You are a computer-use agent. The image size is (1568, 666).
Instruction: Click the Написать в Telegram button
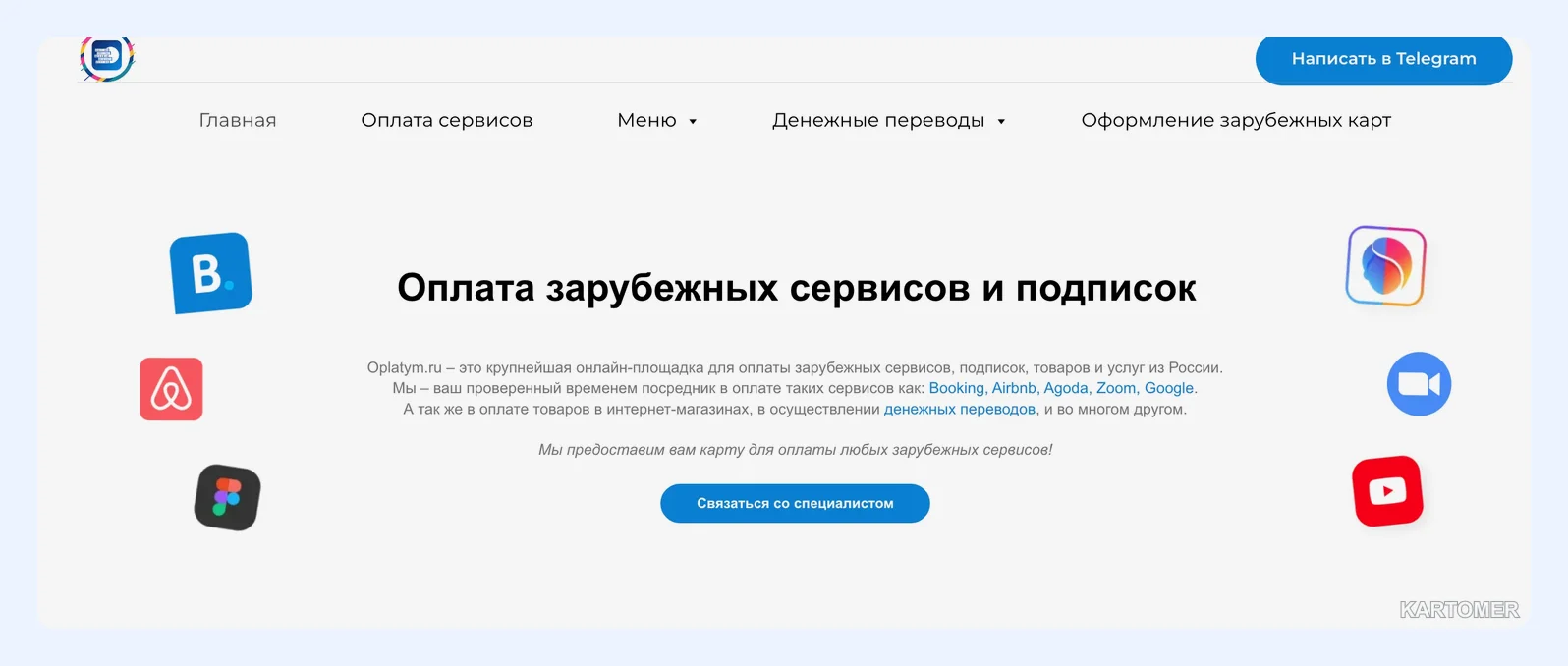point(1383,59)
